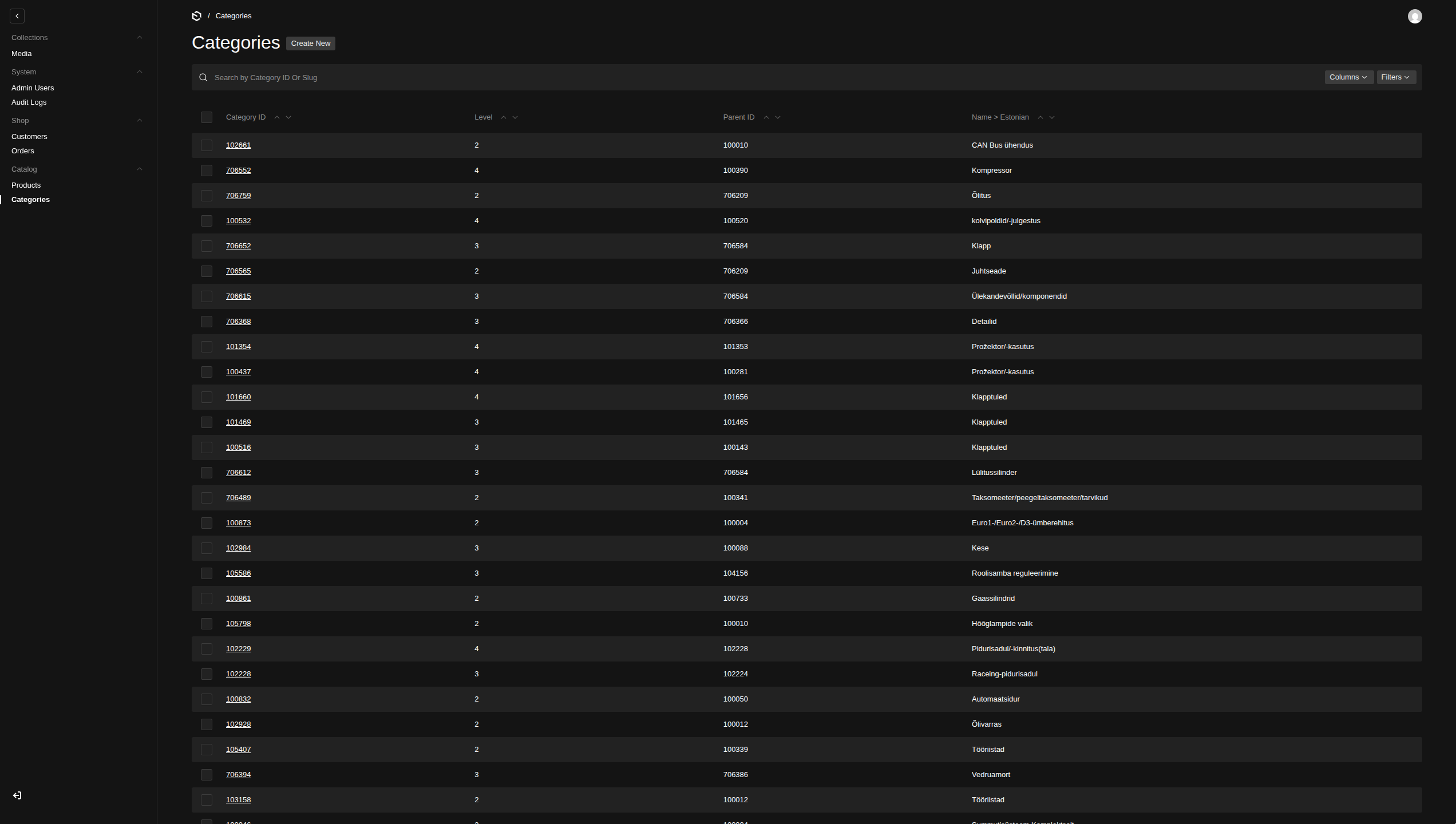Sort Level column ascending
Viewport: 1456px width, 824px height.
tap(504, 117)
